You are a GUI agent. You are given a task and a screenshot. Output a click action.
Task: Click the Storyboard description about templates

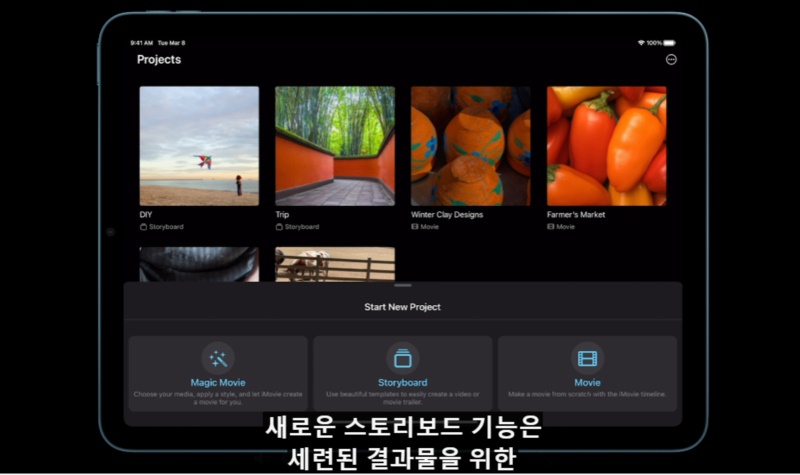[403, 398]
